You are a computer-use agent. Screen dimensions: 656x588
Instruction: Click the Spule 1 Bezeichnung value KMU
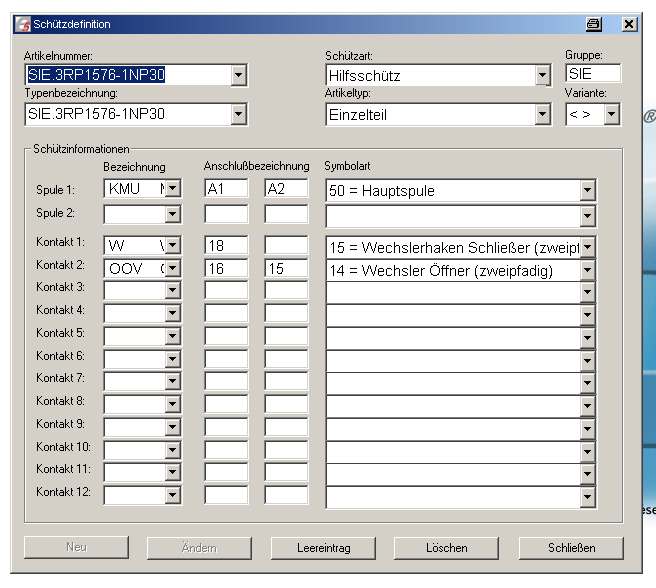pyautogui.click(x=124, y=189)
